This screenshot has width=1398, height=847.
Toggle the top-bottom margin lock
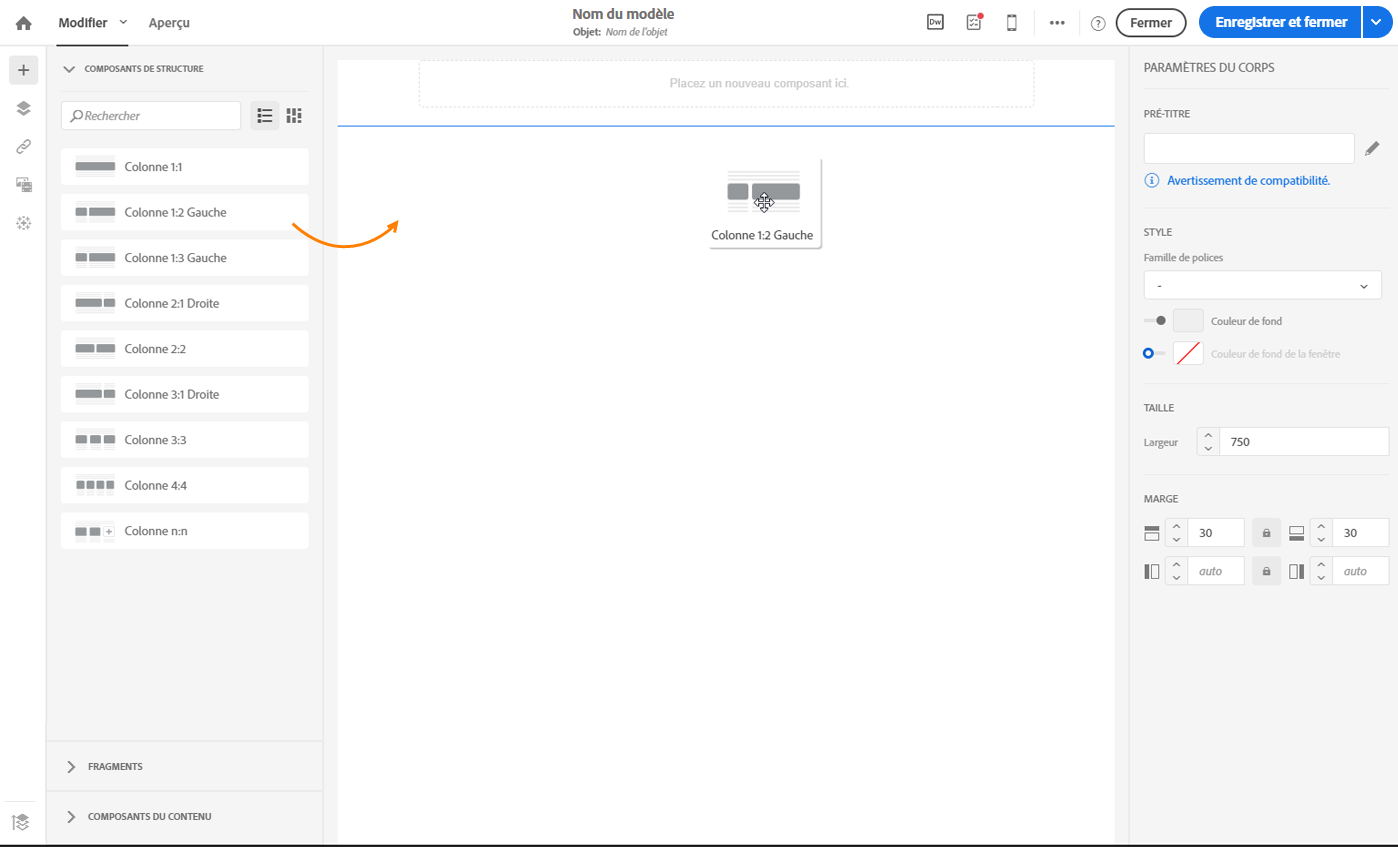[x=1266, y=533]
